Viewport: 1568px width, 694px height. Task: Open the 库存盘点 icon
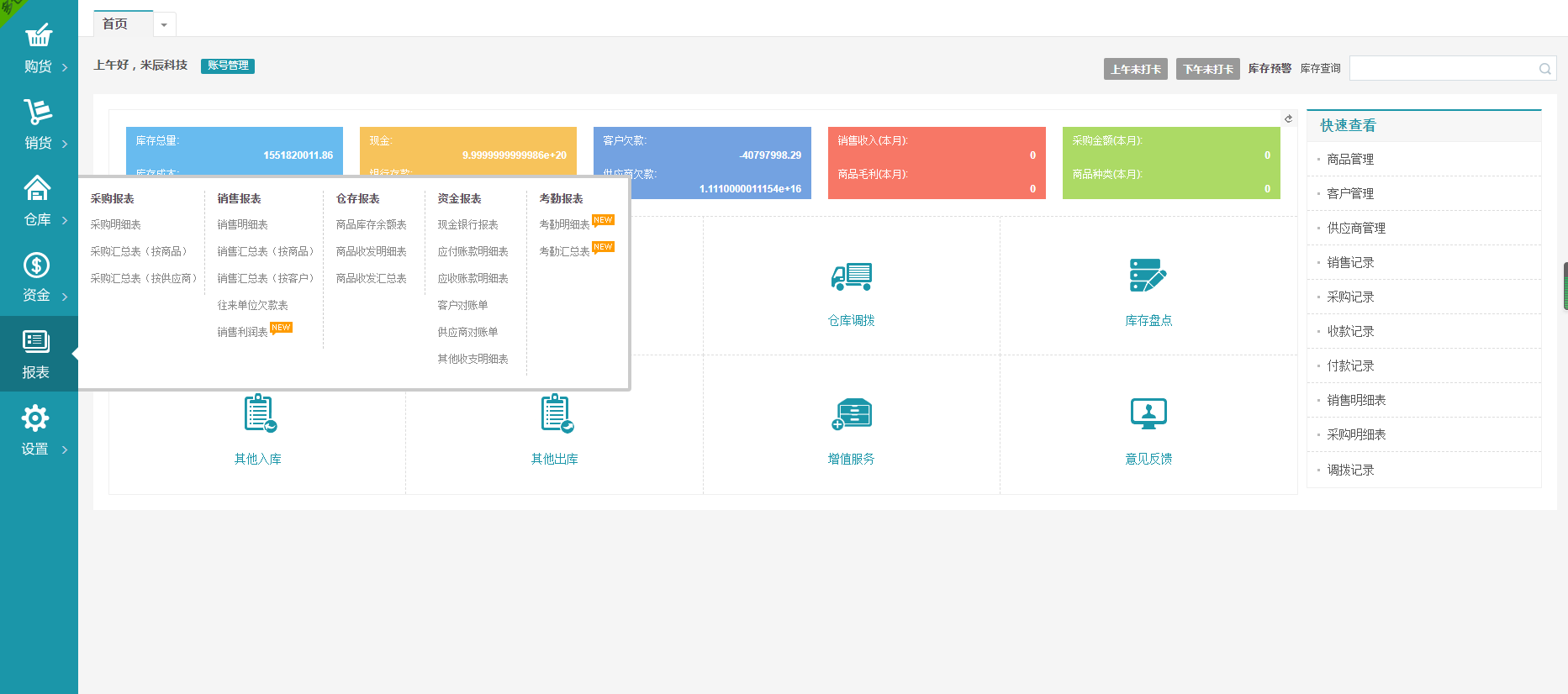tap(1148, 276)
